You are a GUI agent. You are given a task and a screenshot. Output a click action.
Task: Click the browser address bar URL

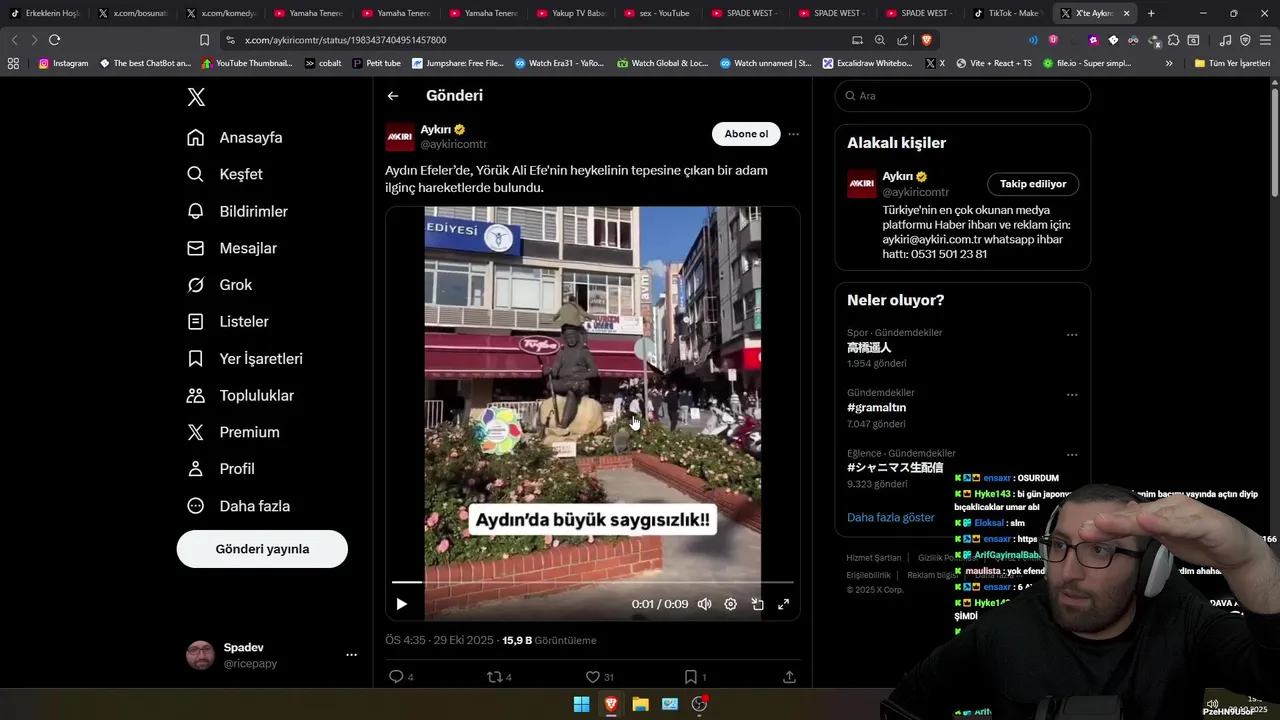tap(345, 40)
